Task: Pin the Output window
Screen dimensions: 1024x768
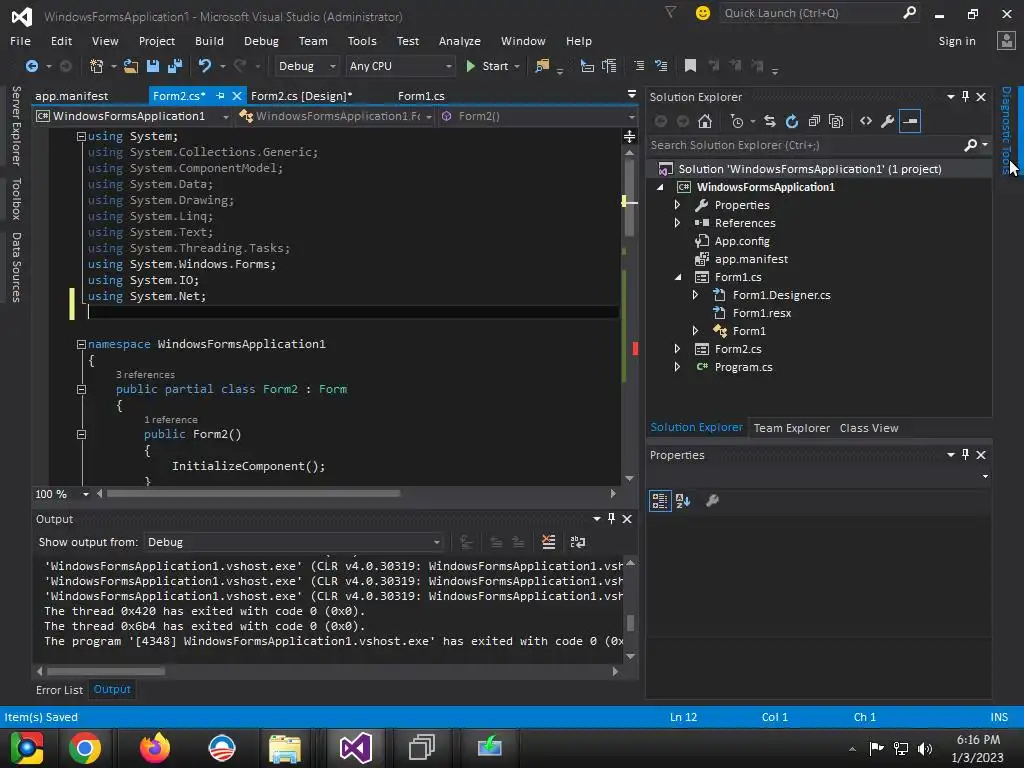Action: point(611,519)
